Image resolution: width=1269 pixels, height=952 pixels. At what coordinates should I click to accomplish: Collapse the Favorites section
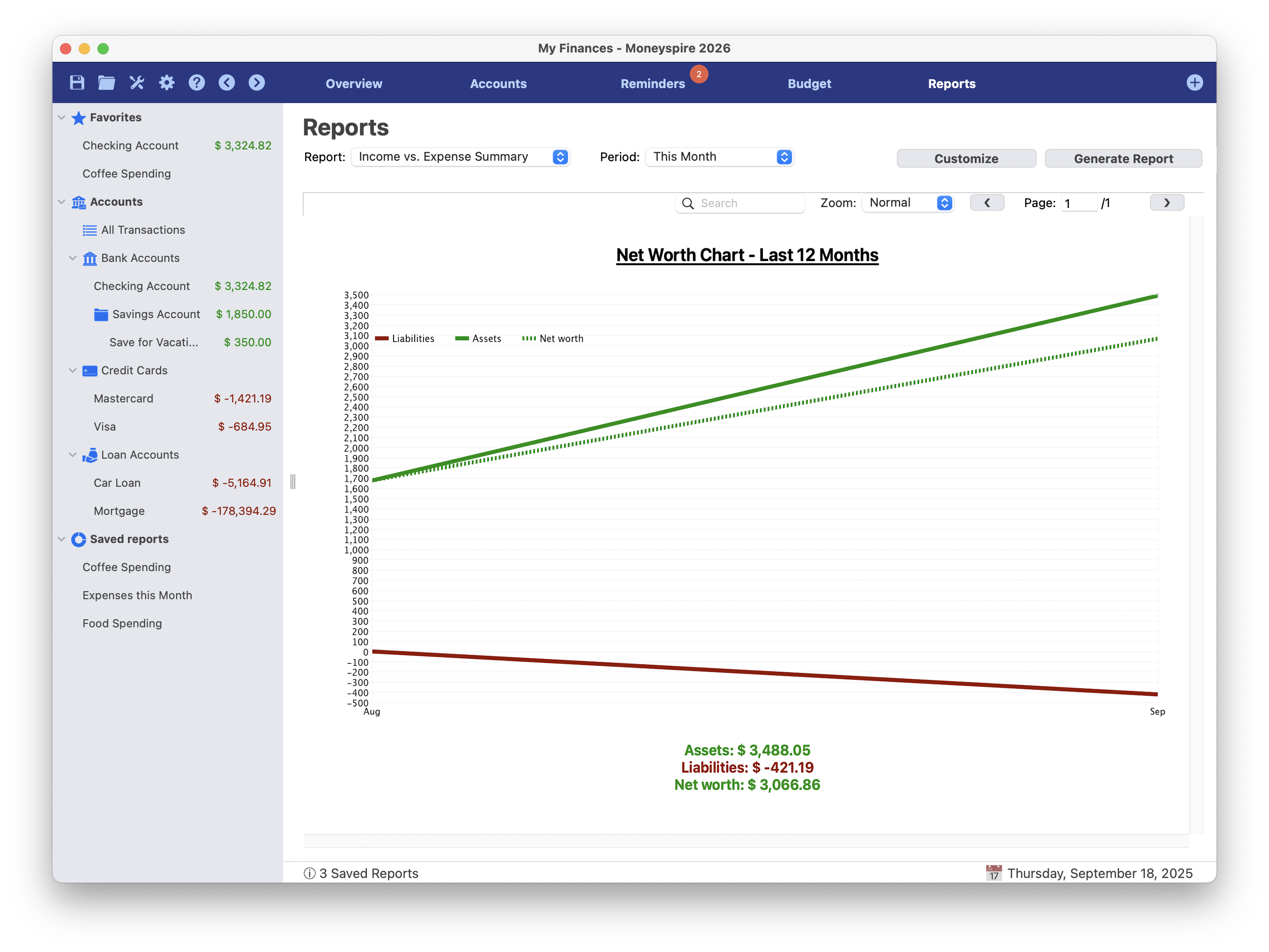61,118
